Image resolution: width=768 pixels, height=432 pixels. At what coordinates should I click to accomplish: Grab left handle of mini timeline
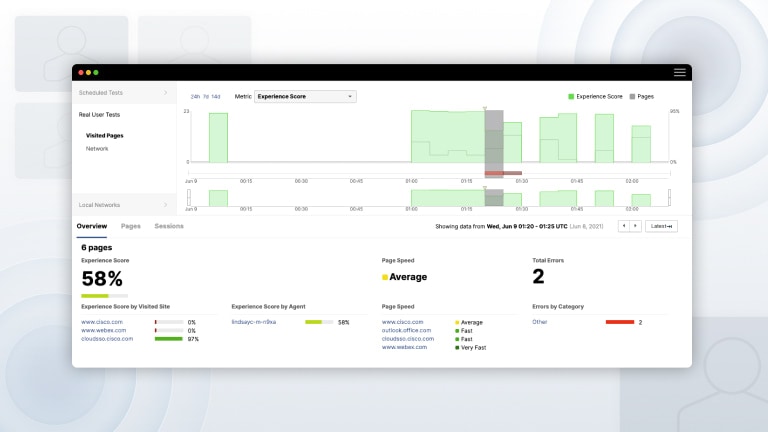[189, 198]
